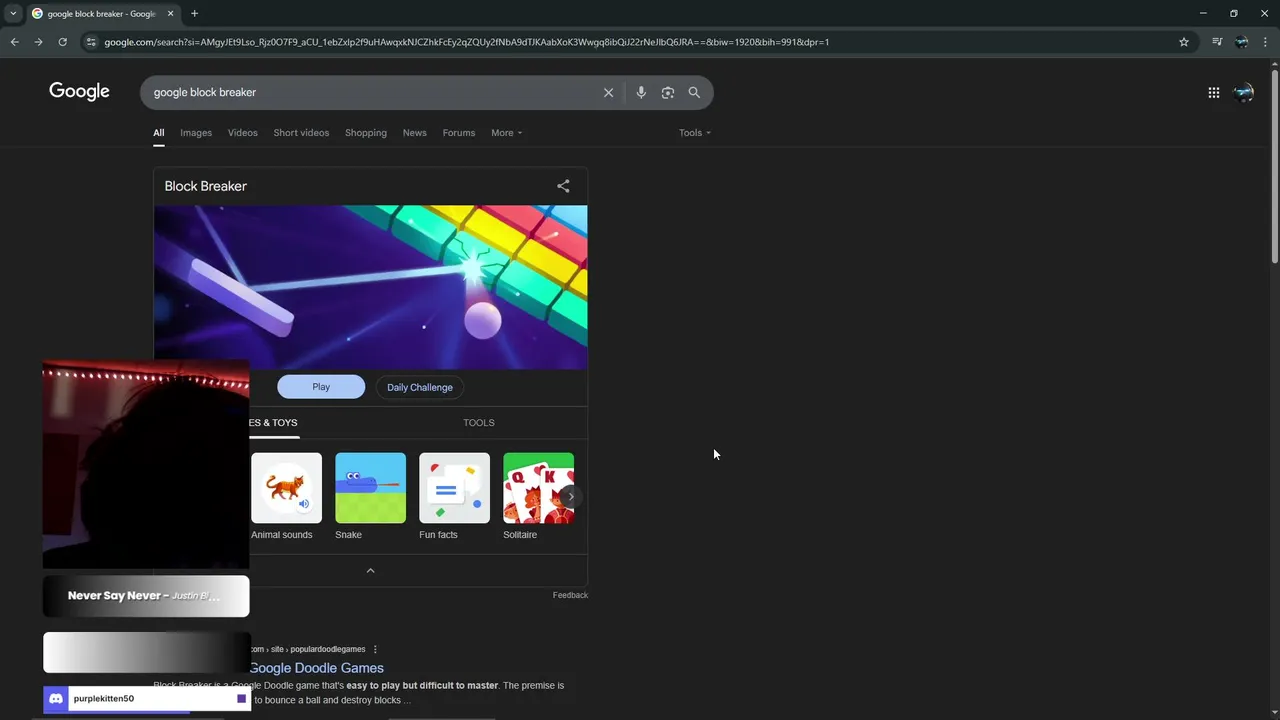Submit search with the magnifier icon
Screen dimensions: 1280x720
pyautogui.click(x=694, y=92)
